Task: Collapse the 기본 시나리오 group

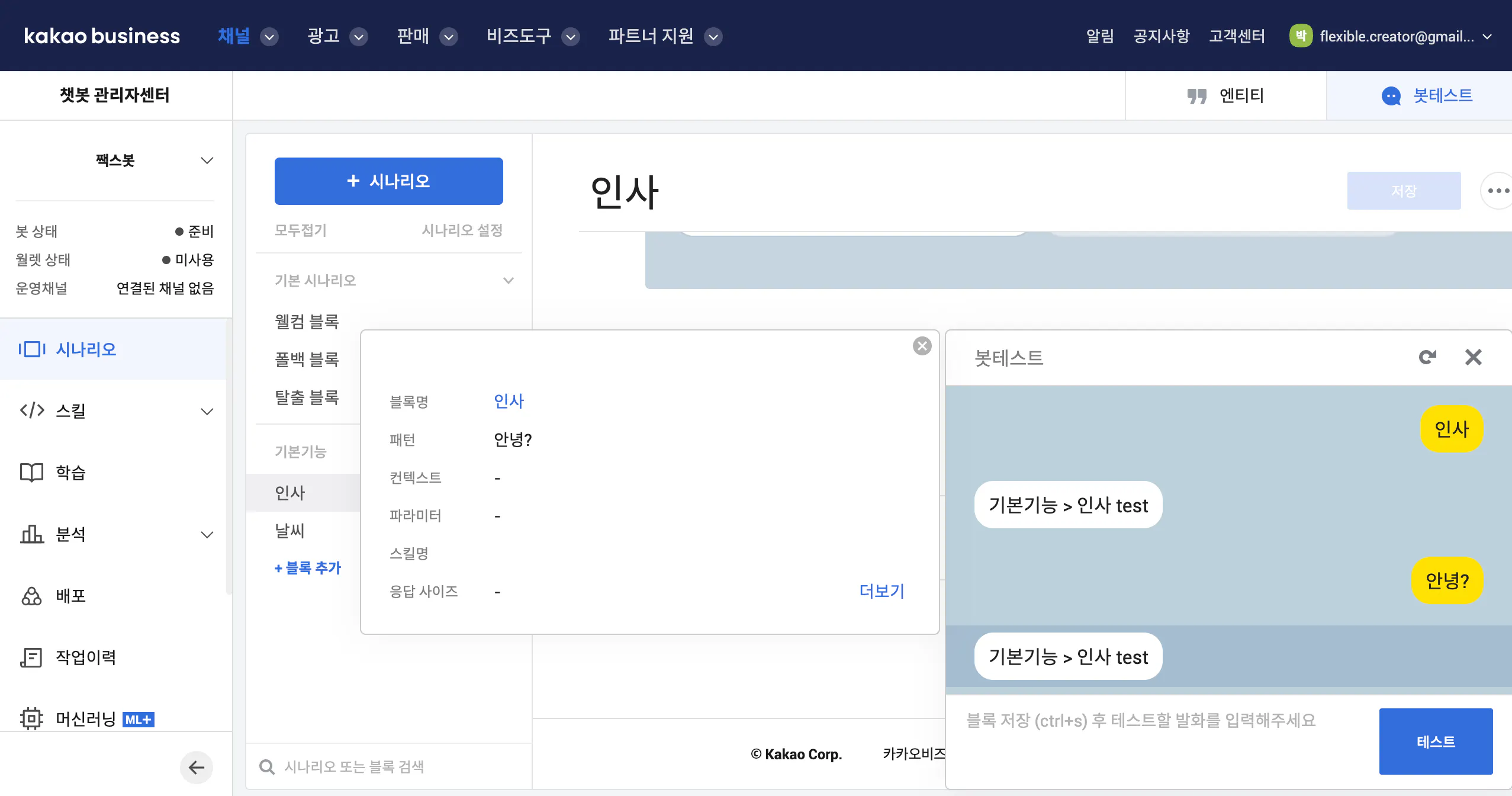Action: click(508, 281)
